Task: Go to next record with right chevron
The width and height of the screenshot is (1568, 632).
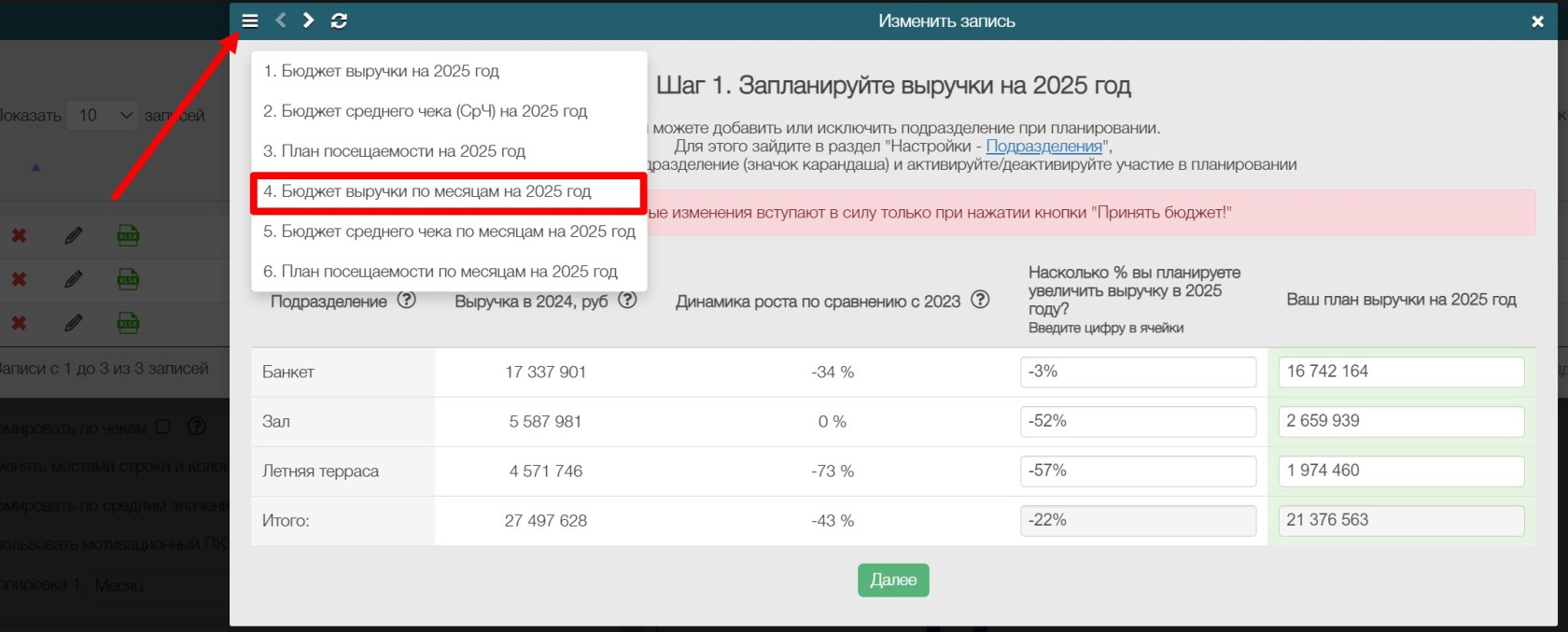Action: [x=308, y=21]
